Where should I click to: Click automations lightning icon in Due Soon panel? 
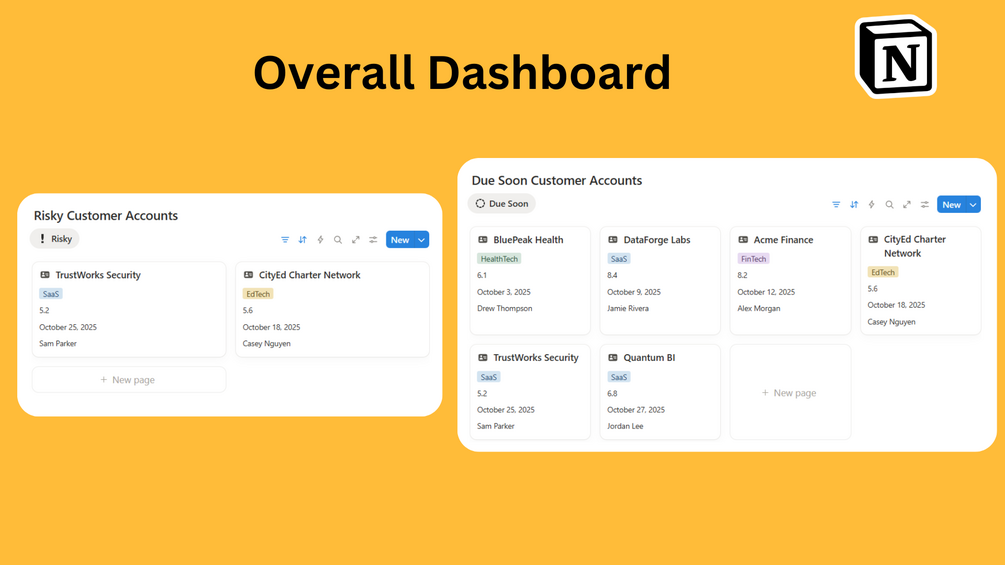pos(872,204)
